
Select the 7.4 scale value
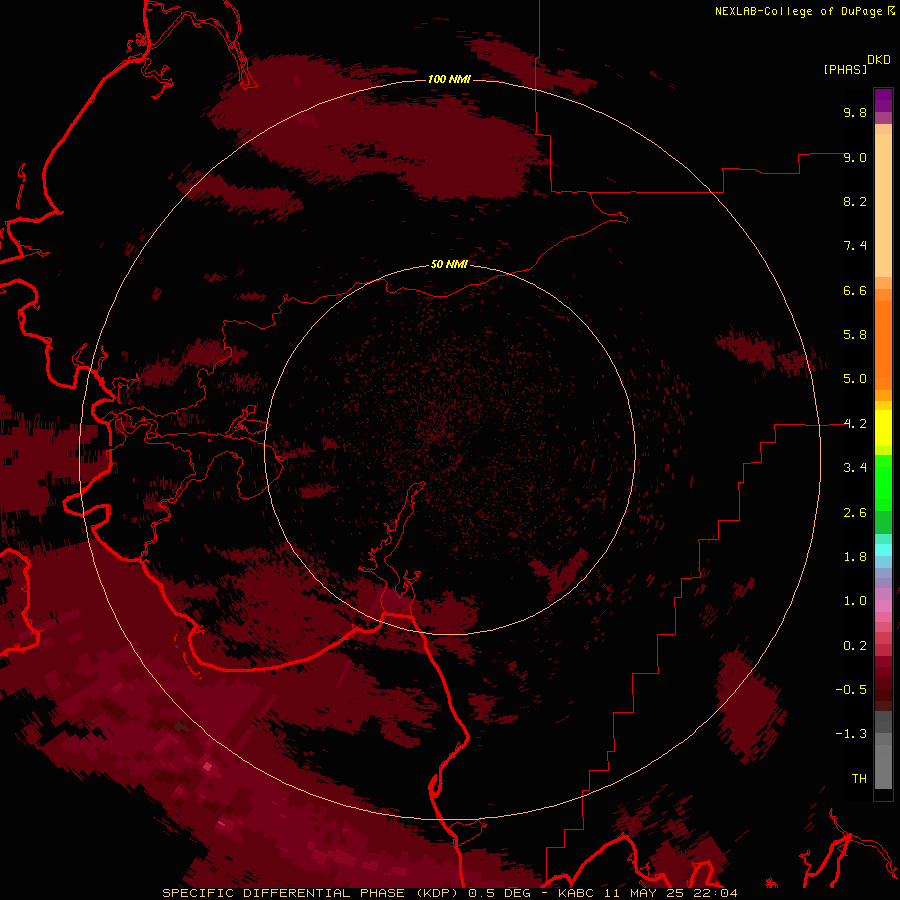855,246
